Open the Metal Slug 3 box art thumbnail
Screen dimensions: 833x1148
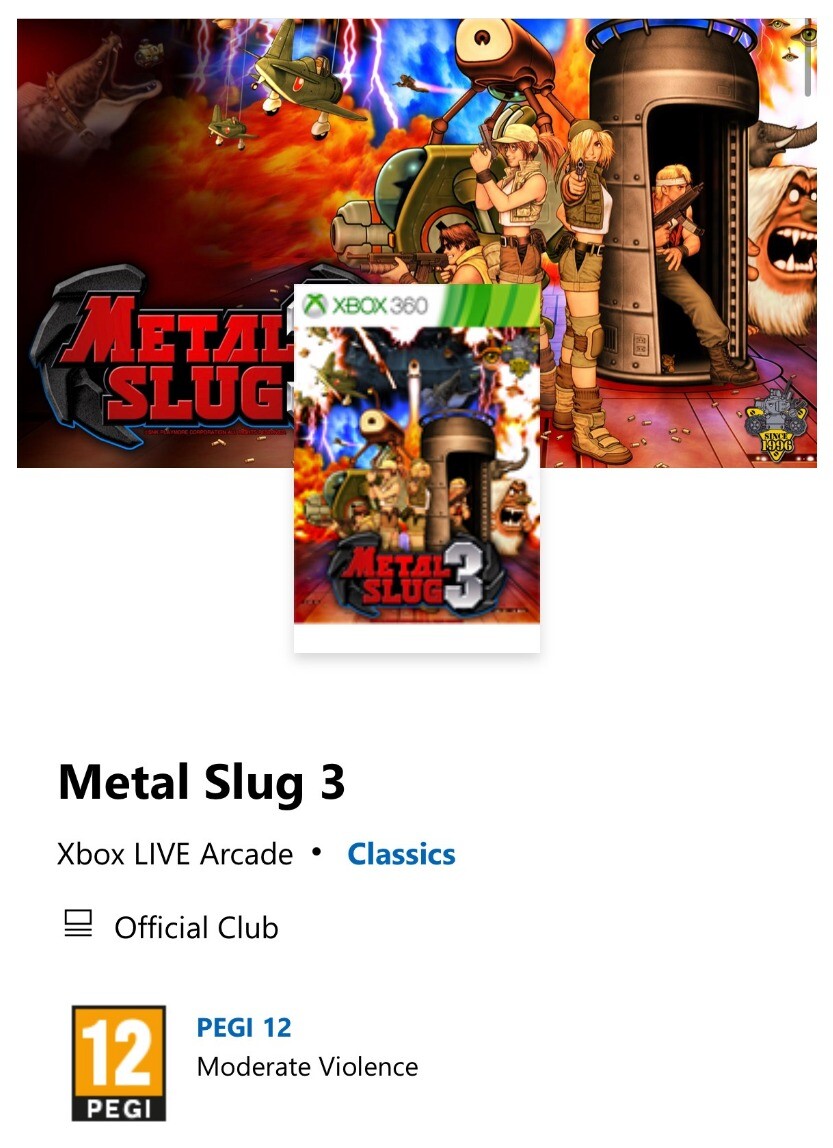(x=416, y=467)
